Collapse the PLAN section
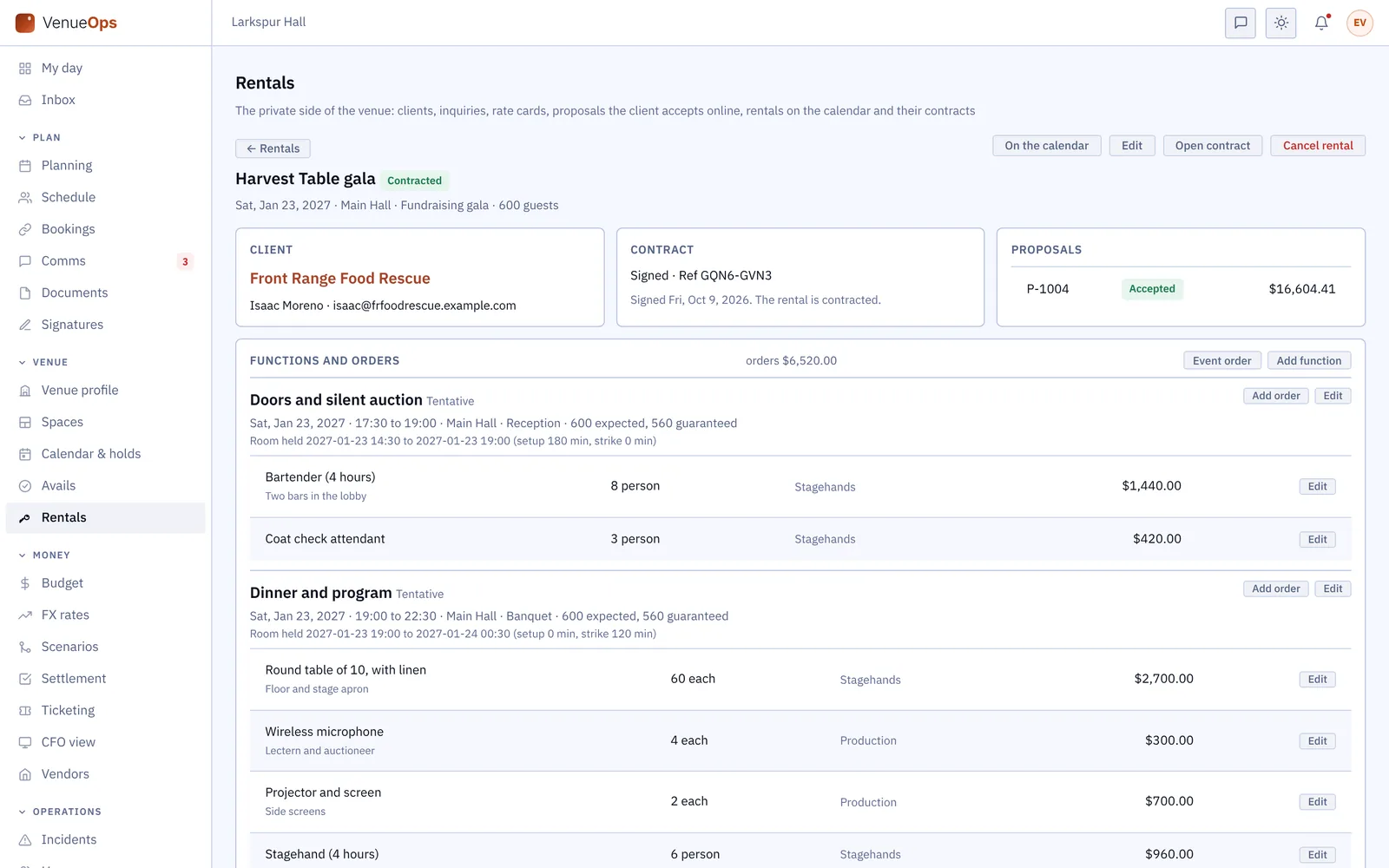 point(40,137)
